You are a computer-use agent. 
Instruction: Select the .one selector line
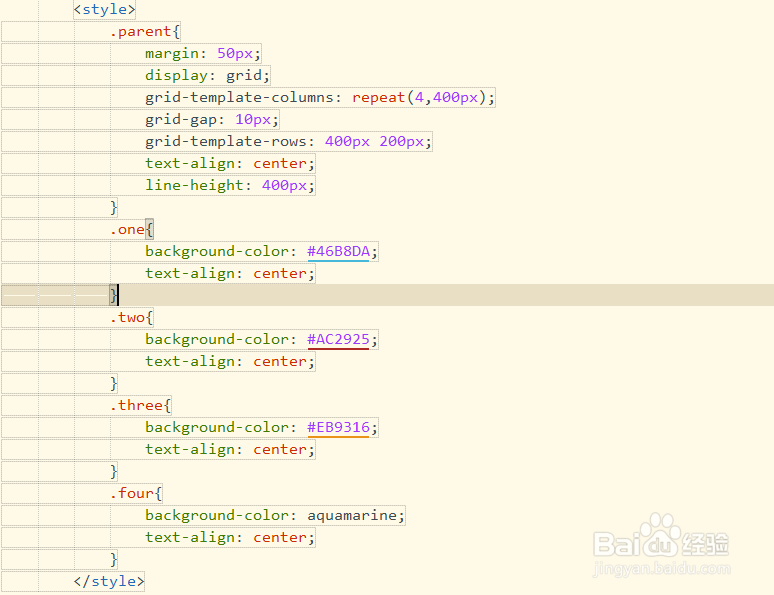[x=132, y=230]
